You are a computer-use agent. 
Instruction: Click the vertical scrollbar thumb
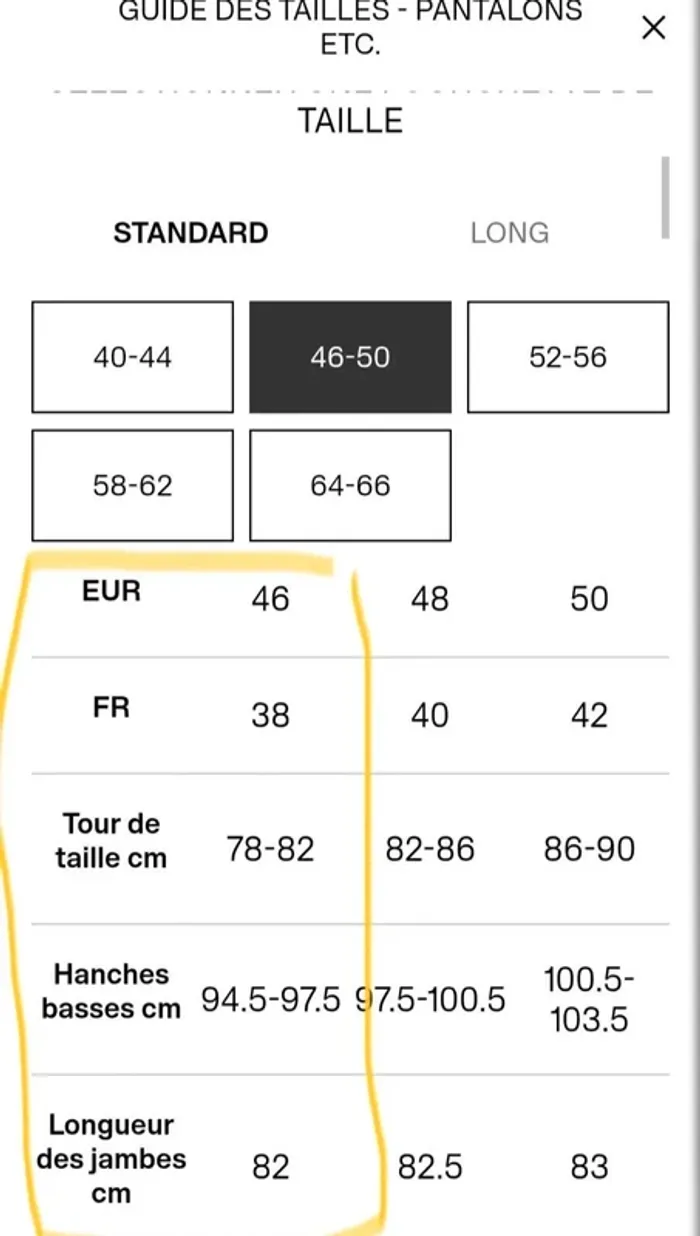665,197
